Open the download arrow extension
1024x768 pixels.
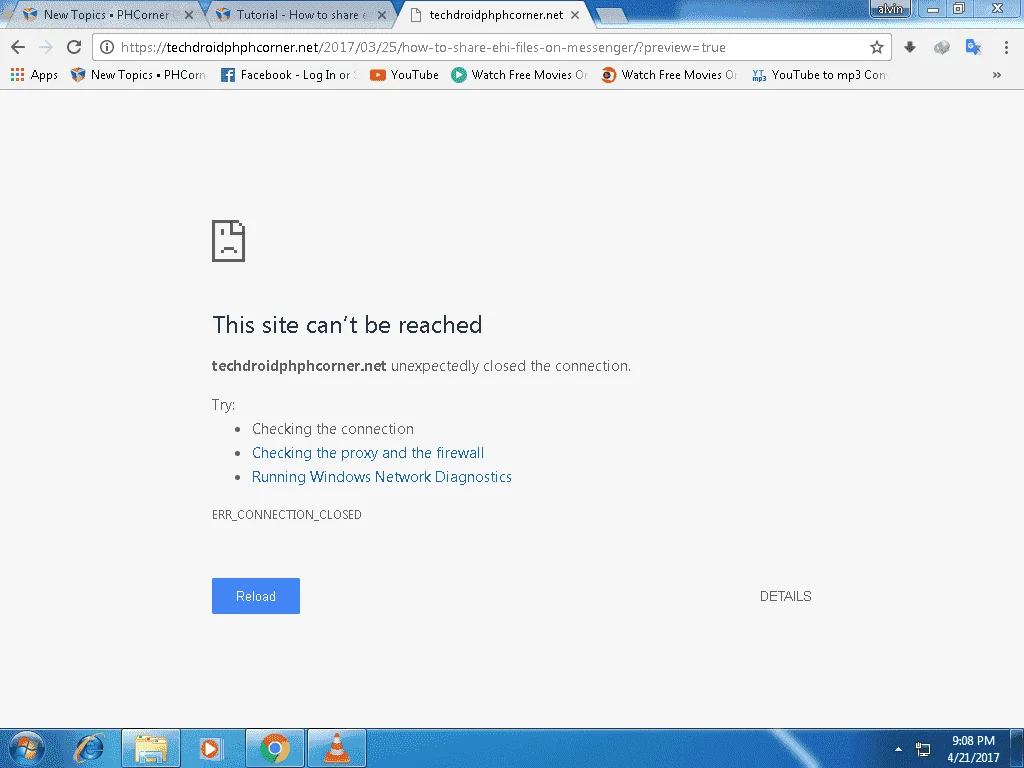point(910,47)
